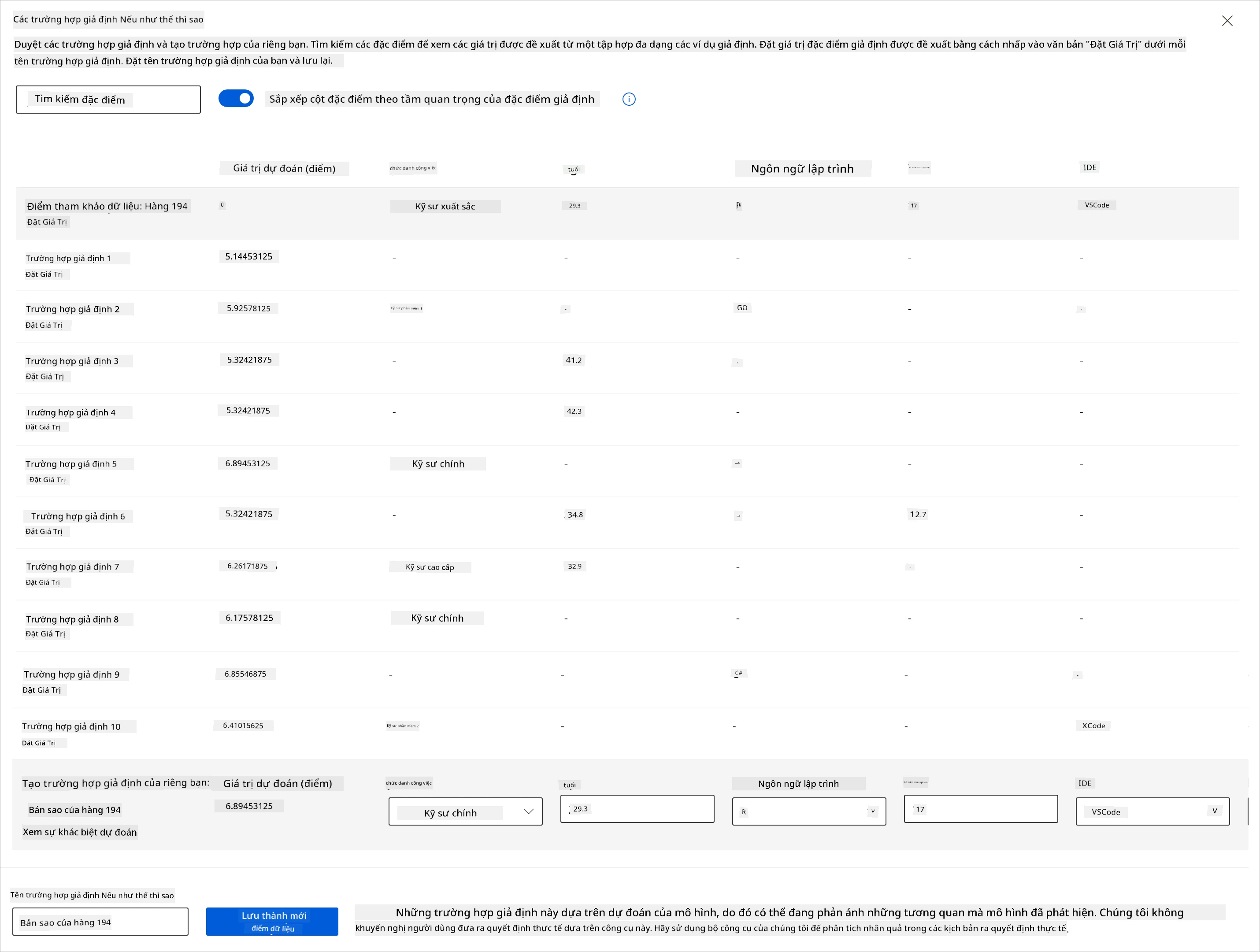Click Kỹ sư cao cấp cell in row 7

tap(430, 567)
